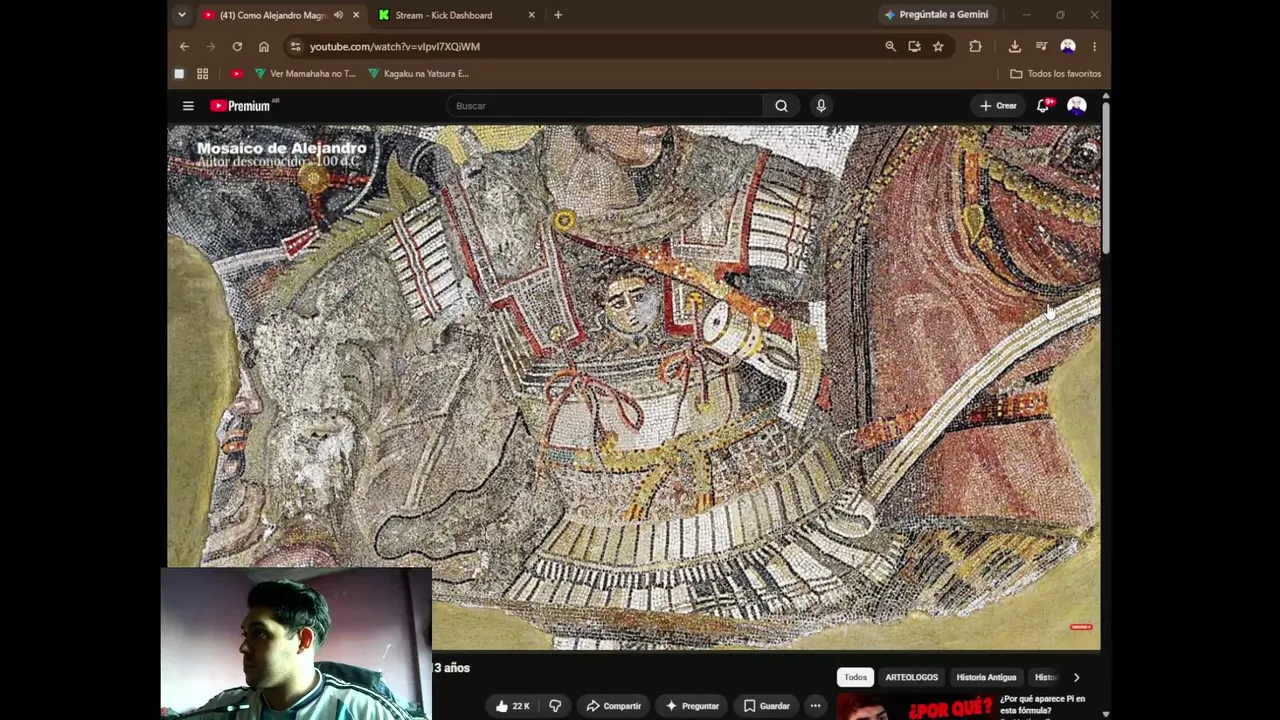
Task: View site information icon in address bar
Action: click(295, 46)
